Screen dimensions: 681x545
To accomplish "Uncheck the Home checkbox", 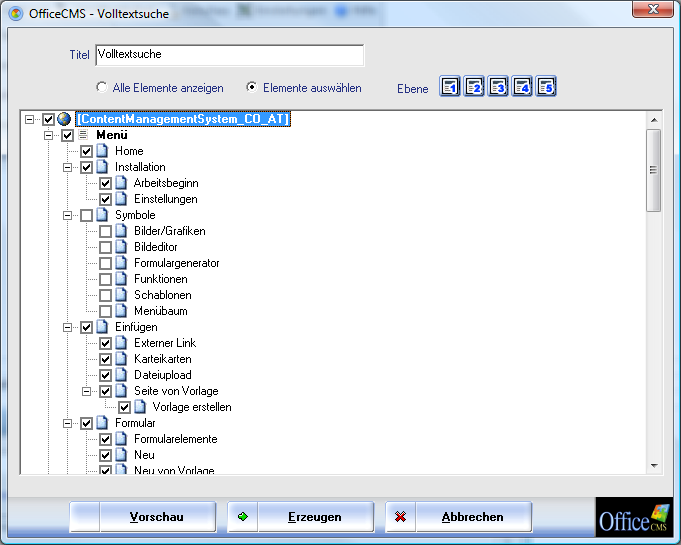I will [86, 151].
